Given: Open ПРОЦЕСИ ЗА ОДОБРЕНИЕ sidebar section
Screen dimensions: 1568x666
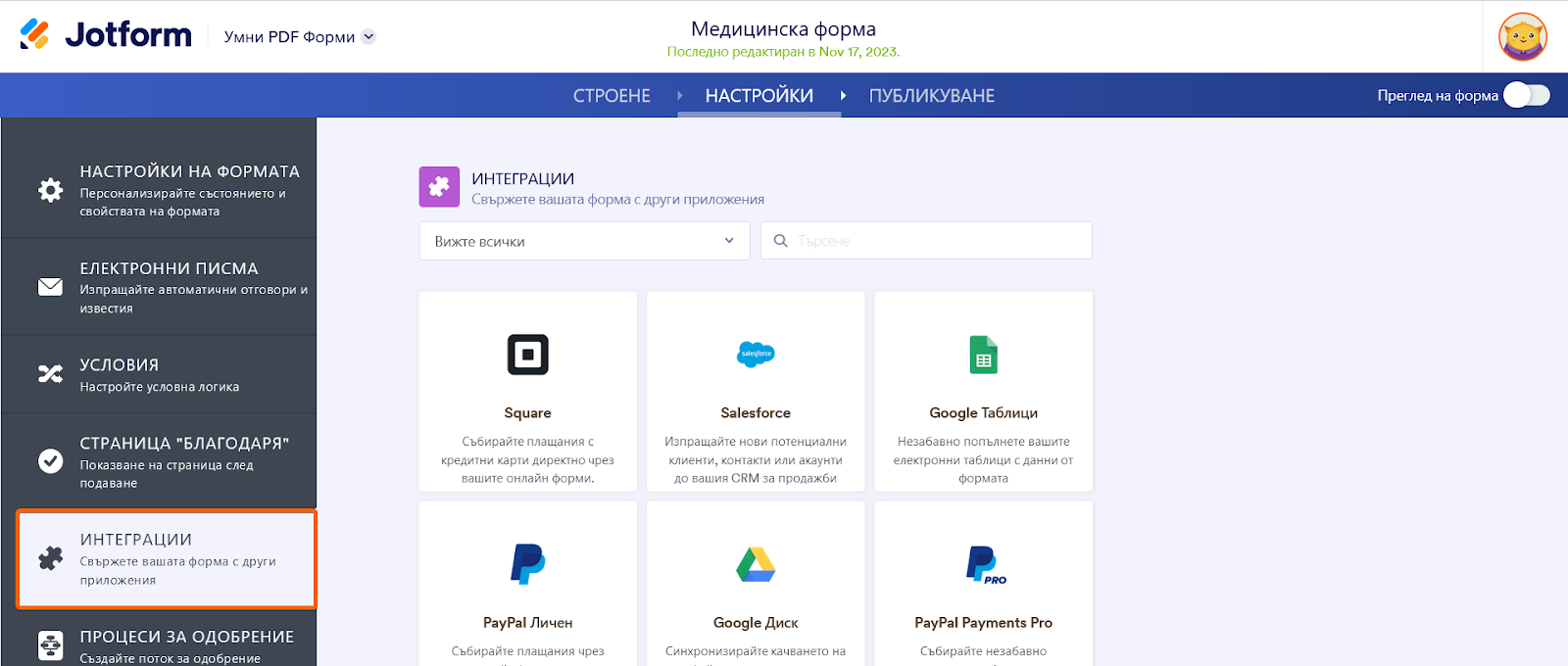Looking at the screenshot, I should pyautogui.click(x=159, y=639).
